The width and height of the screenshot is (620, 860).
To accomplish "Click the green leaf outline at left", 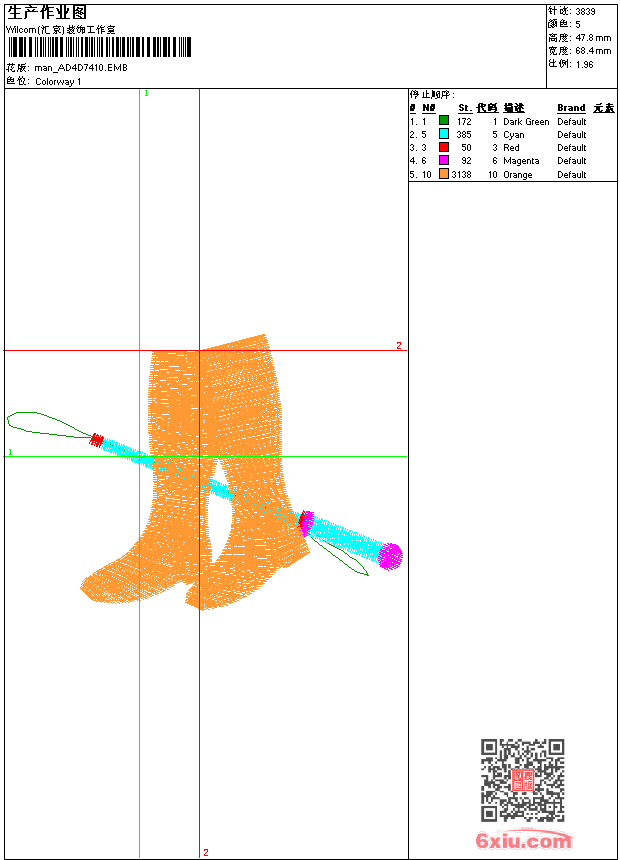I will [45, 424].
